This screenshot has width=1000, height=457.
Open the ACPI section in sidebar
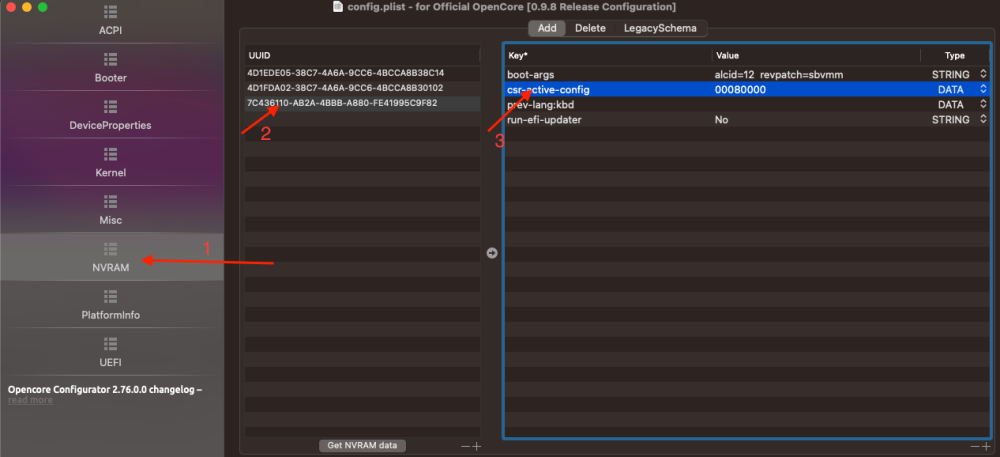tap(112, 20)
